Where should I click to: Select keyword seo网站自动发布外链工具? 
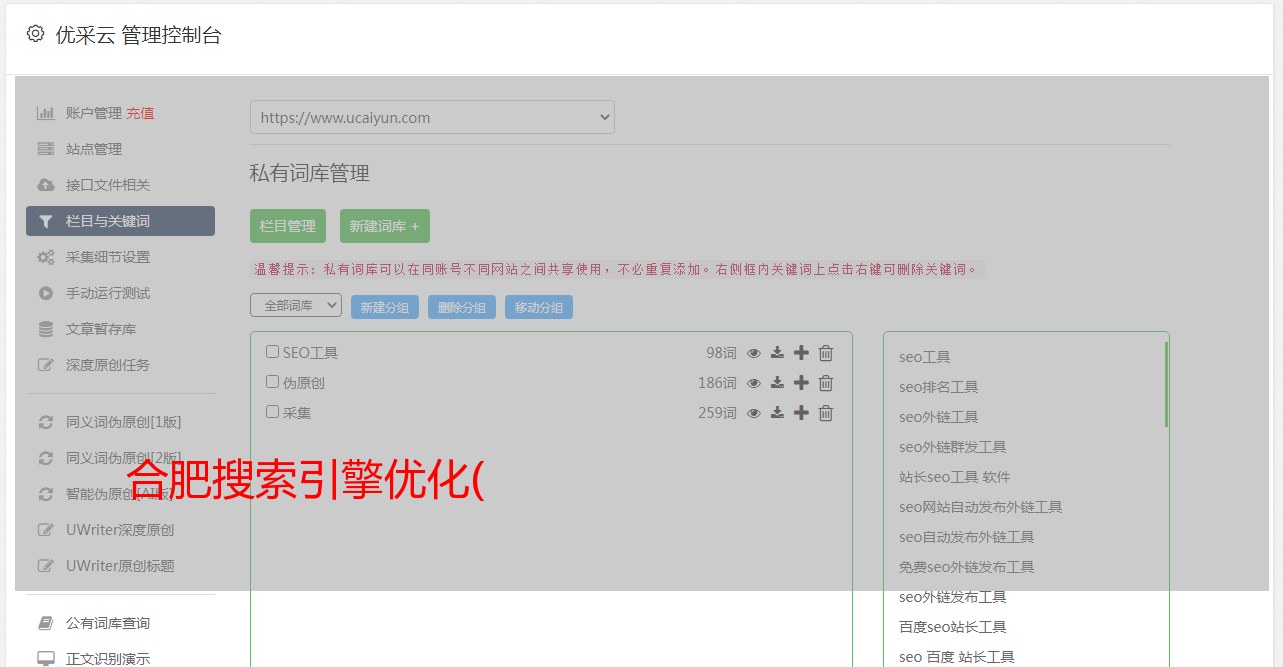(x=980, y=507)
